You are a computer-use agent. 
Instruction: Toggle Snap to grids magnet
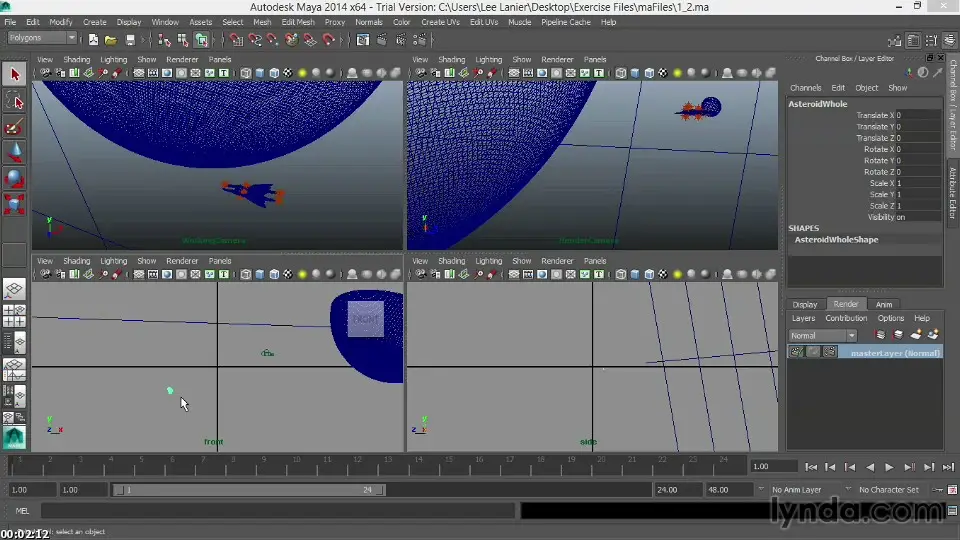(236, 40)
